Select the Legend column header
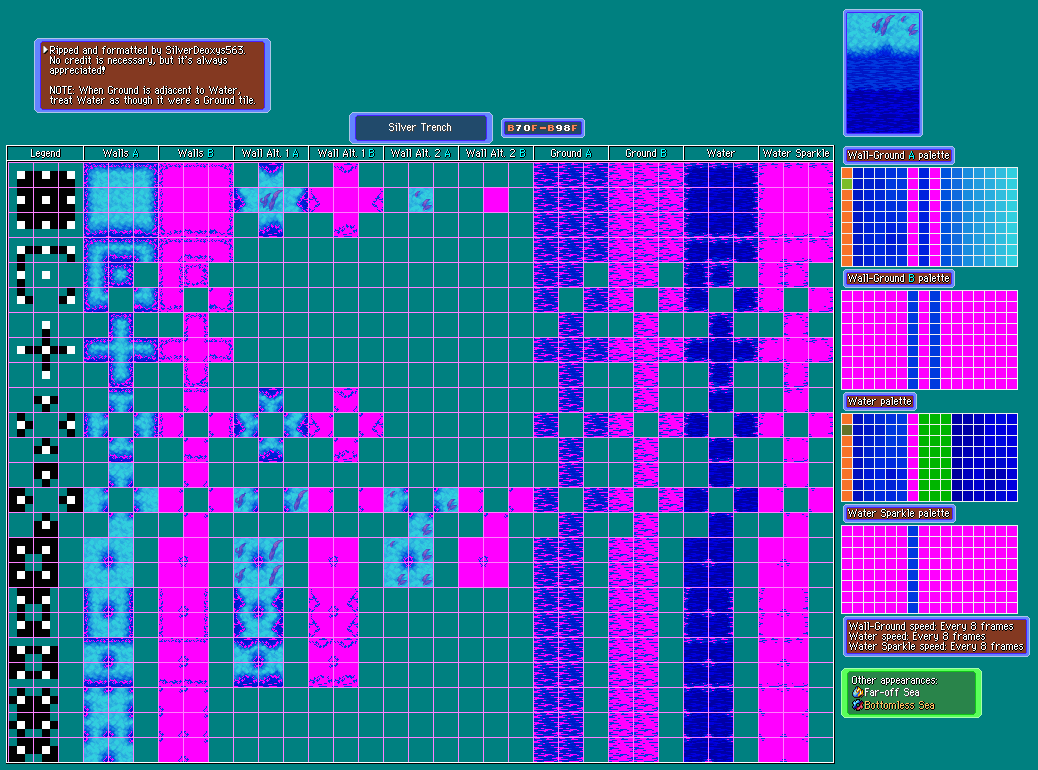The width and height of the screenshot is (1038, 770). [x=45, y=153]
